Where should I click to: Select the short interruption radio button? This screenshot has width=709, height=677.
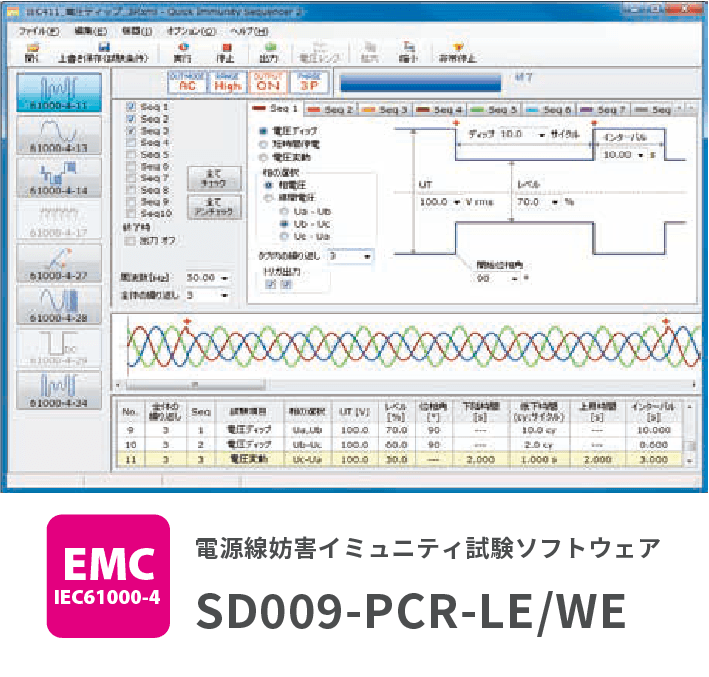pos(263,144)
